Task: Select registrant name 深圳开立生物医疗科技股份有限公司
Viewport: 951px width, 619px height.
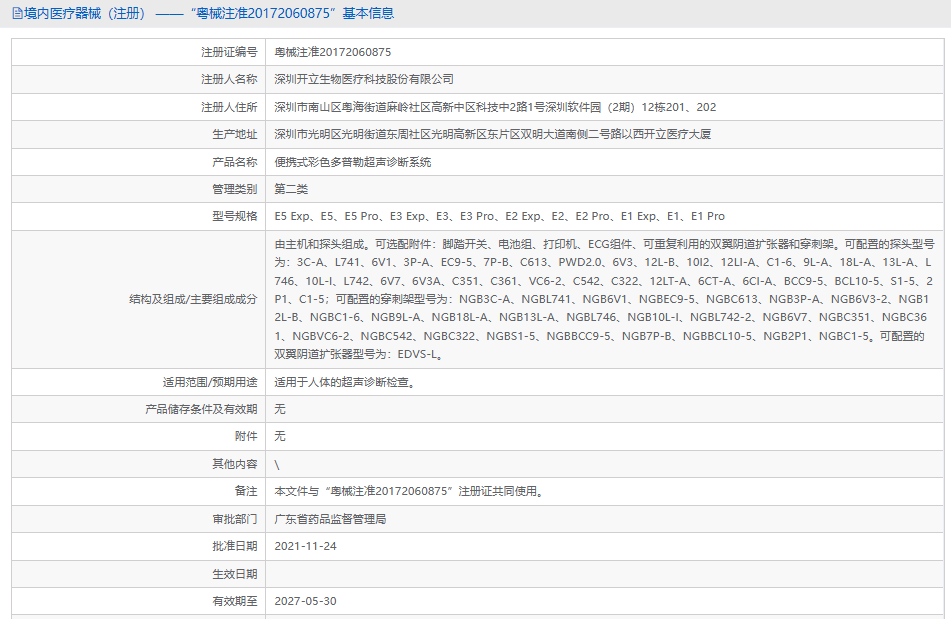Action: (x=364, y=79)
